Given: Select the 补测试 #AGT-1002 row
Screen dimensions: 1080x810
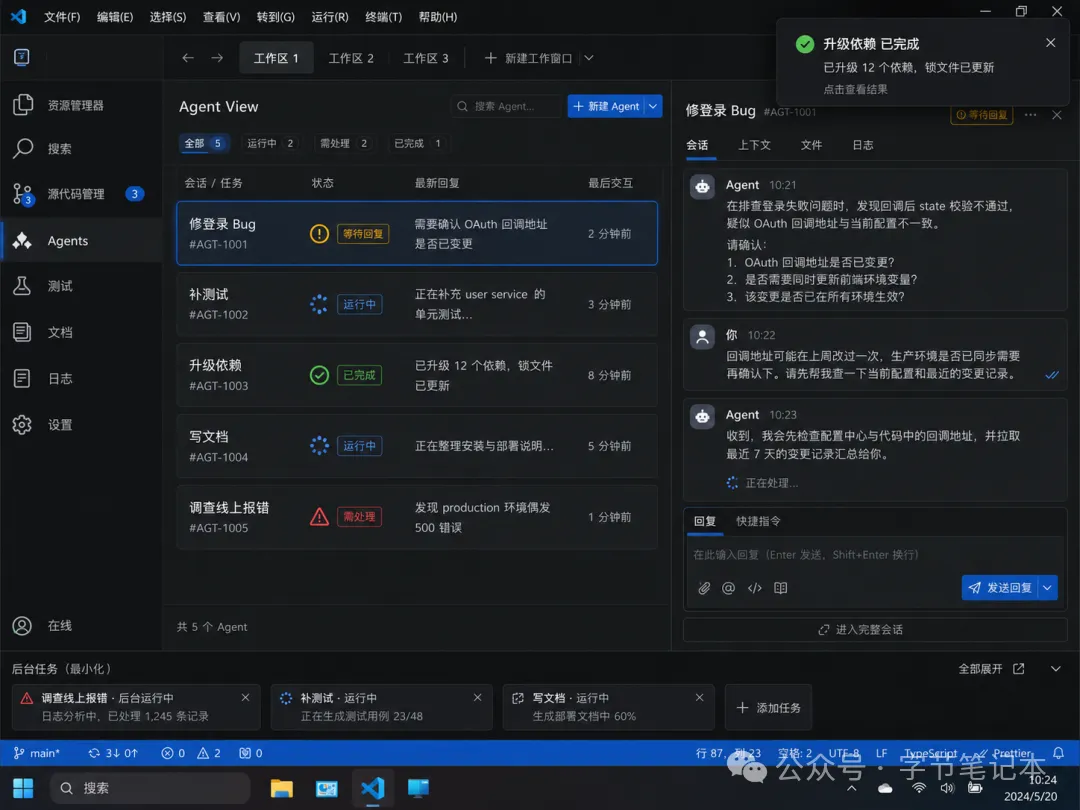Looking at the screenshot, I should [417, 304].
